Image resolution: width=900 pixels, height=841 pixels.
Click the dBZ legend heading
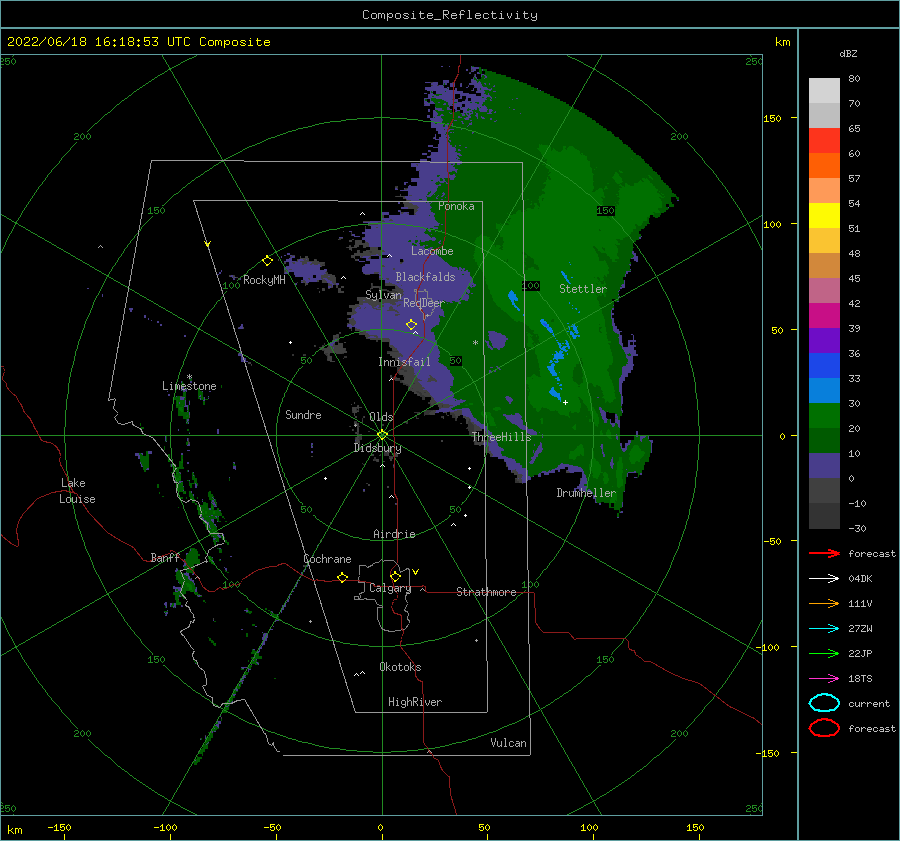click(x=848, y=53)
